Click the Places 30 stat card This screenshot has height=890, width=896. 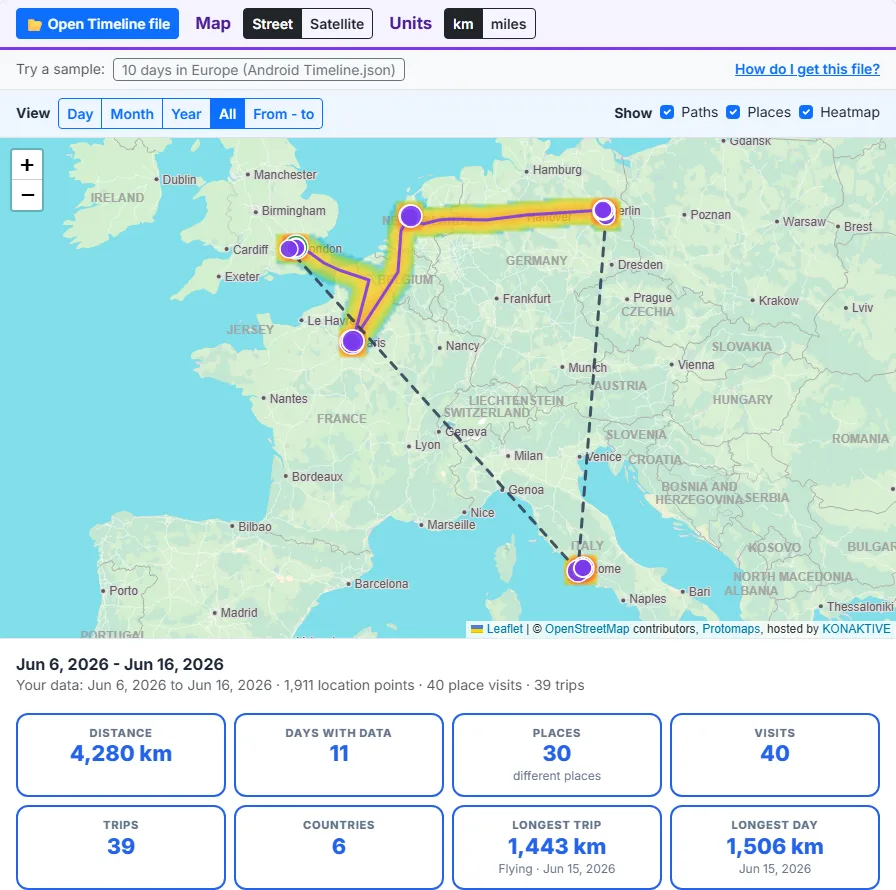pos(557,755)
